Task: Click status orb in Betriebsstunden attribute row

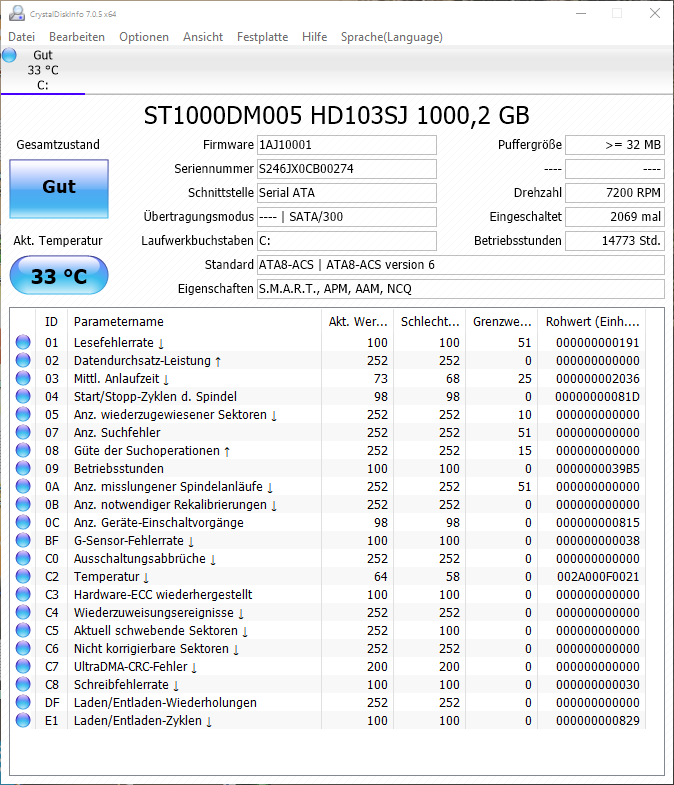Action: click(x=23, y=468)
